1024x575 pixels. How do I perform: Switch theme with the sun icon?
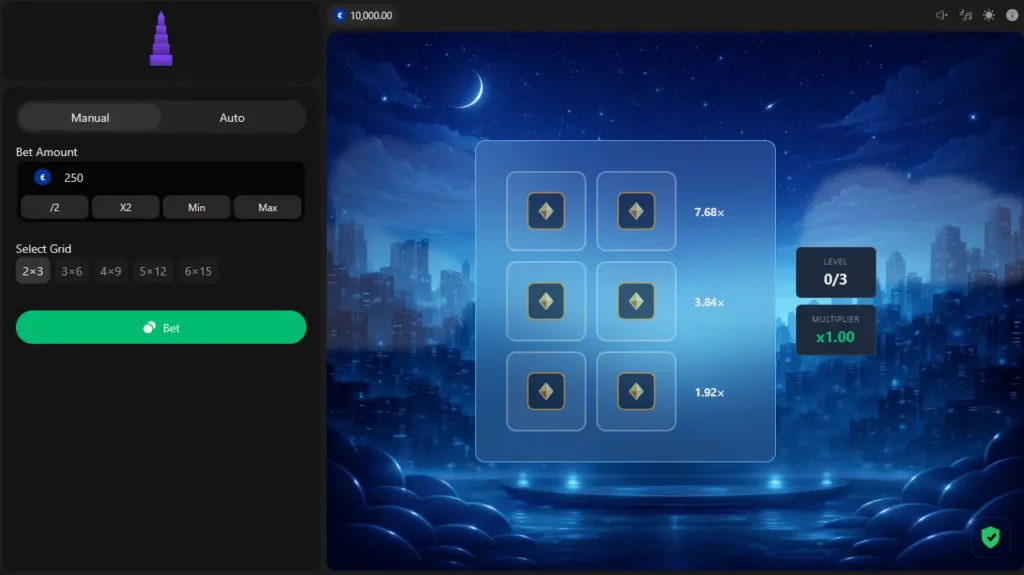pos(989,15)
